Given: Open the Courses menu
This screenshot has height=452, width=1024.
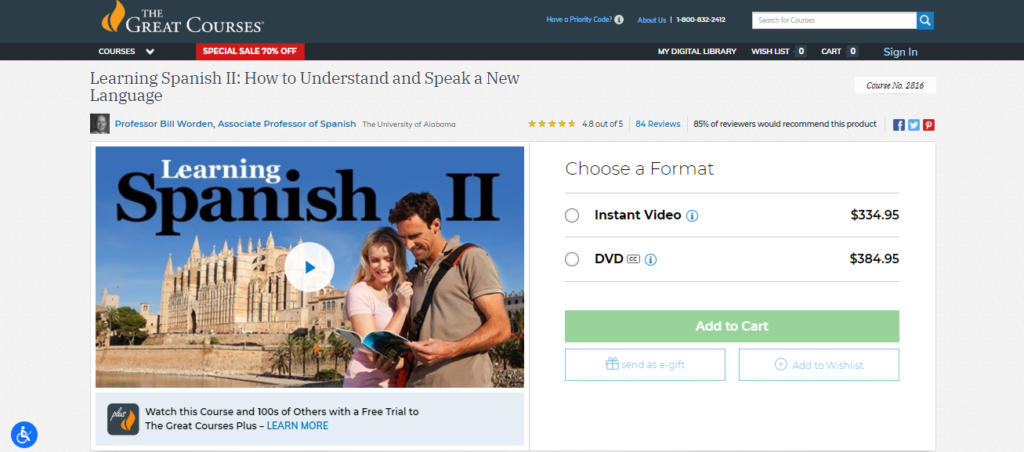Looking at the screenshot, I should (x=117, y=52).
